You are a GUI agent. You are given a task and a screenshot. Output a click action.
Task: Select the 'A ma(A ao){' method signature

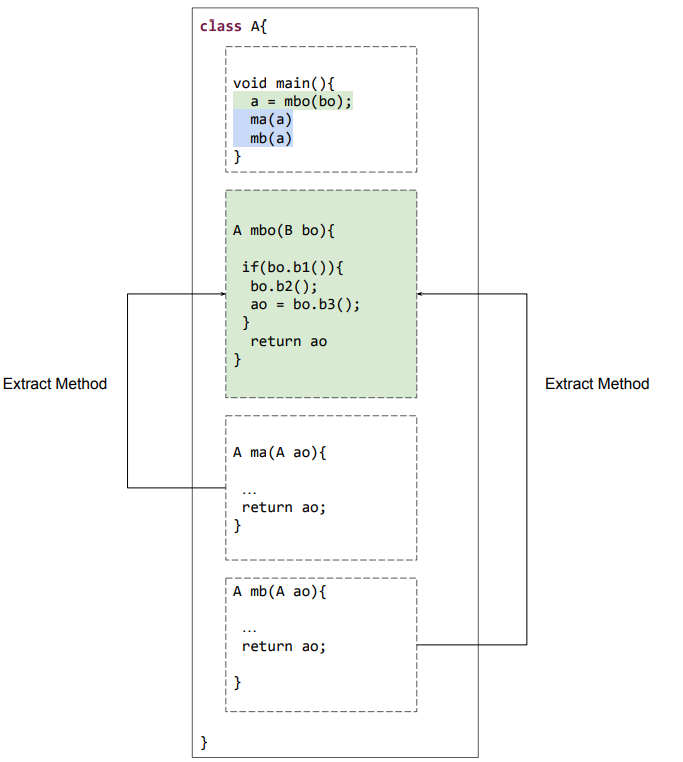(x=280, y=452)
